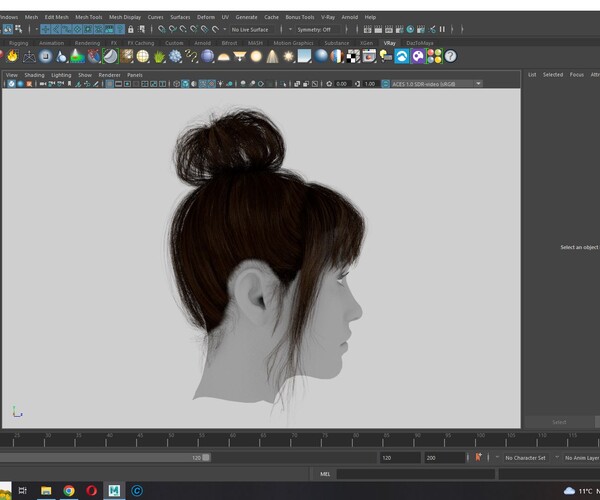
Task: Open the Deform menu
Action: click(206, 17)
